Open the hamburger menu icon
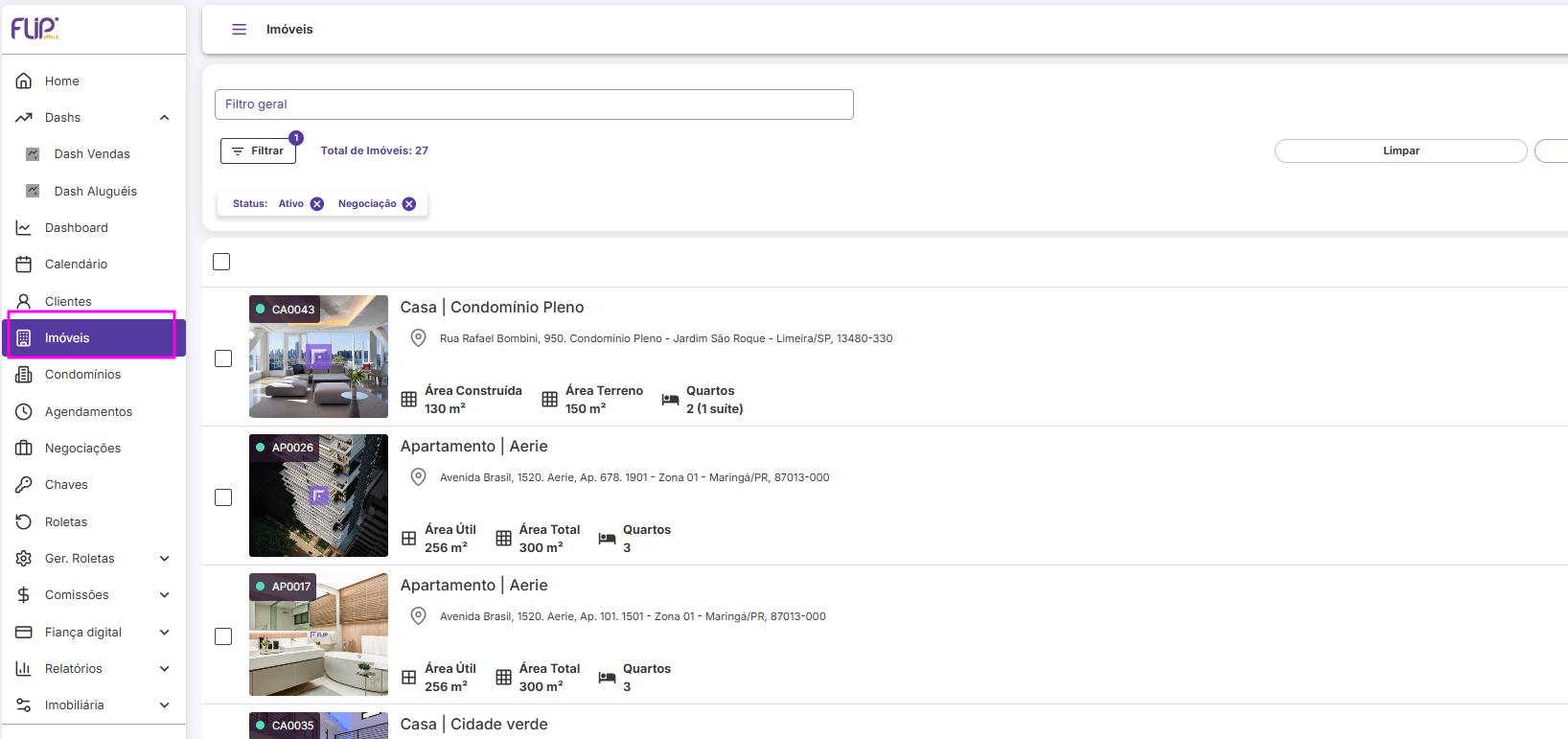 240,30
